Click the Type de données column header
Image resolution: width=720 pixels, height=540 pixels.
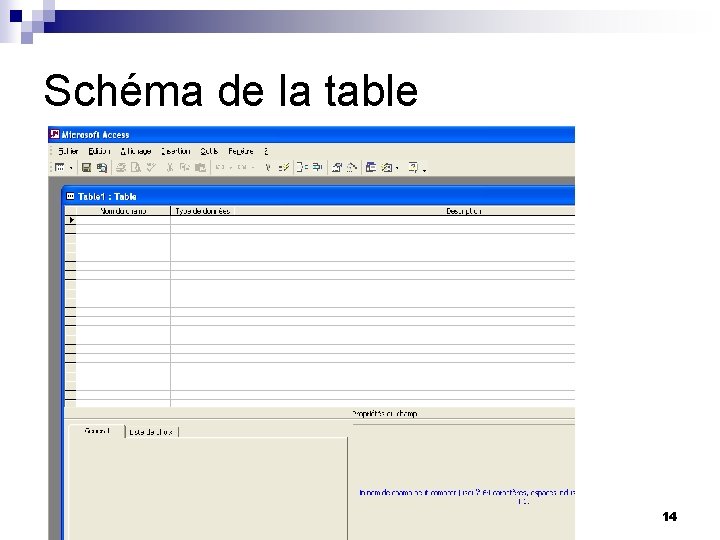(x=202, y=211)
